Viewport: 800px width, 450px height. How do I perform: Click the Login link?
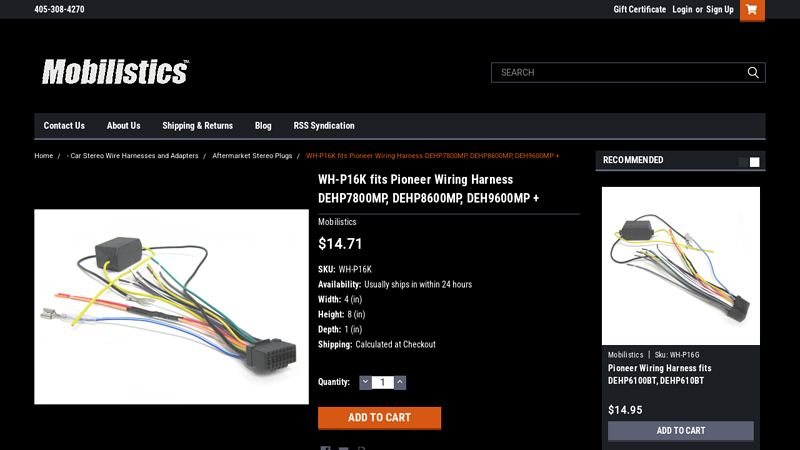tap(682, 9)
